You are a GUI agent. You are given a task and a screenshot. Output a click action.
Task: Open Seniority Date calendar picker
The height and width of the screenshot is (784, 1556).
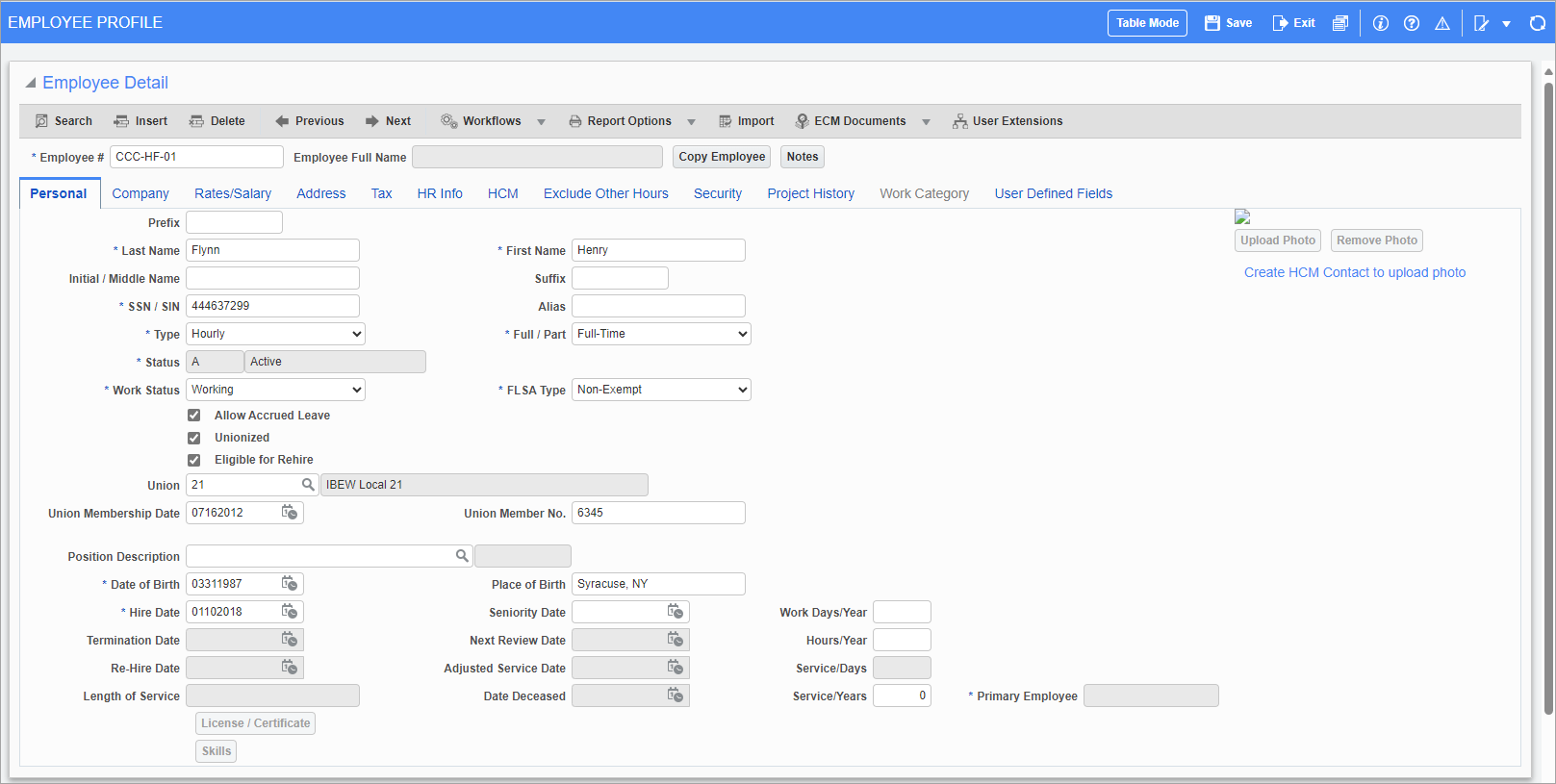676,612
